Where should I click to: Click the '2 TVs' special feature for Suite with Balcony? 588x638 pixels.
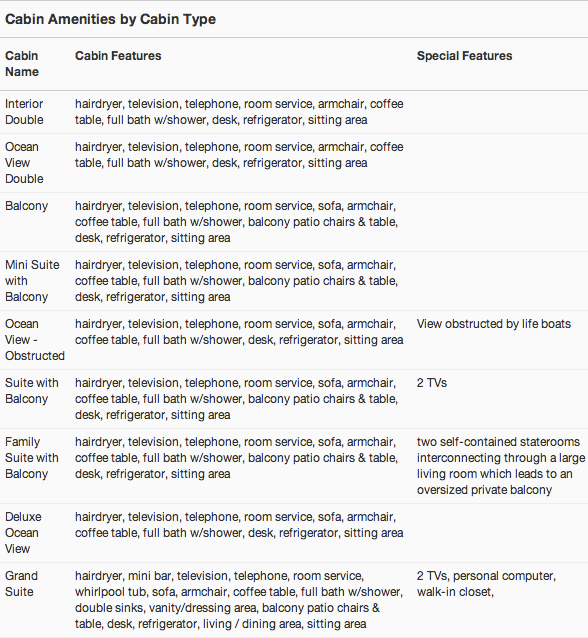coord(432,383)
